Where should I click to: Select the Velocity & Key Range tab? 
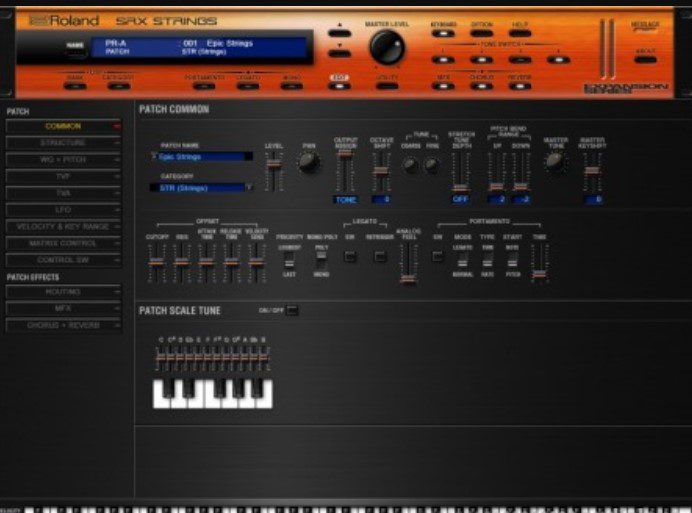coord(63,227)
